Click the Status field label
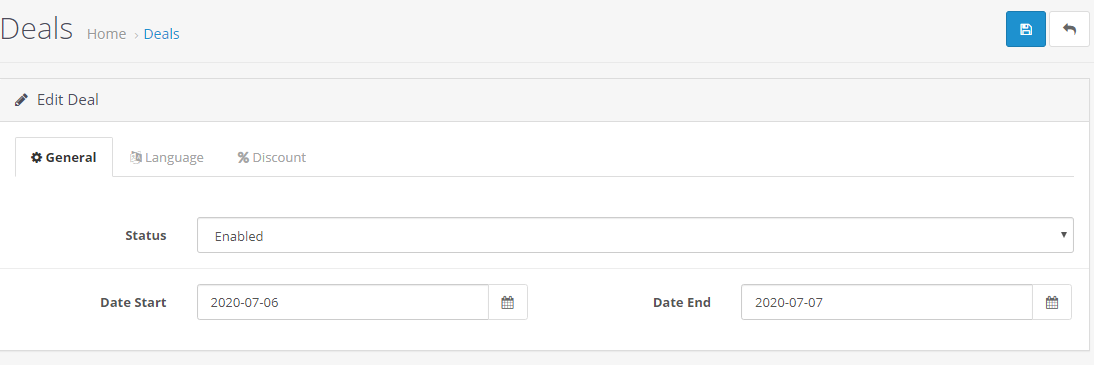The height and width of the screenshot is (365, 1094). (x=146, y=235)
